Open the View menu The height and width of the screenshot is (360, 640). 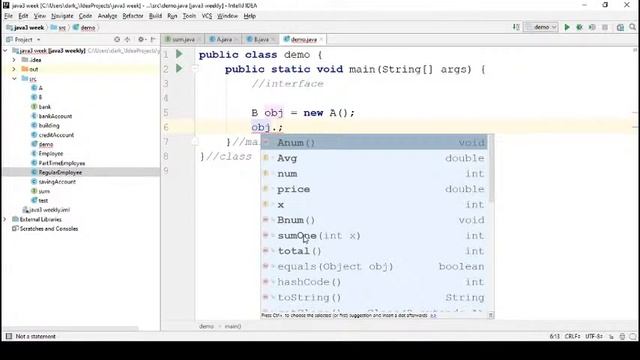click(x=40, y=16)
